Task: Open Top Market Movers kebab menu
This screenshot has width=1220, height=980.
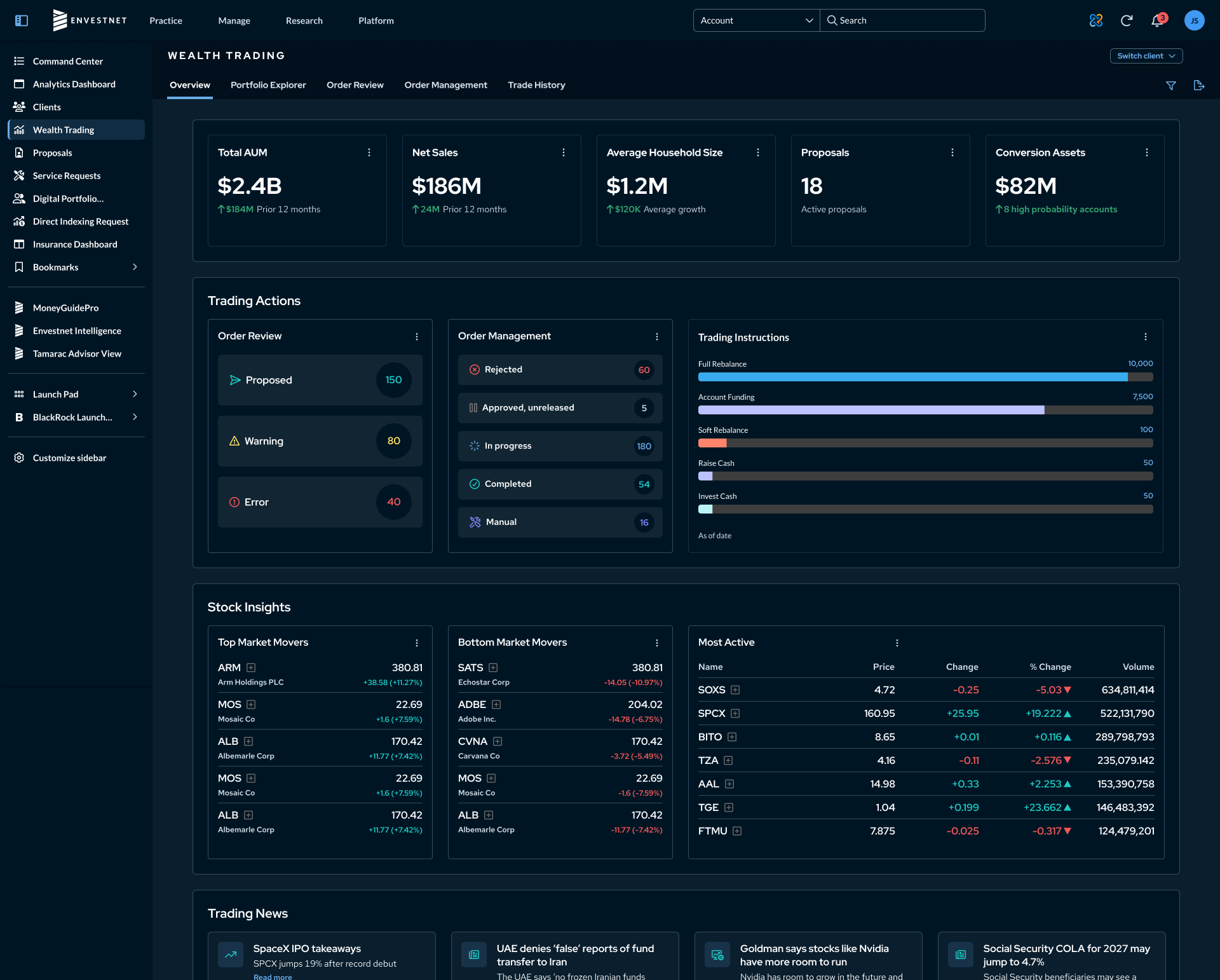Action: pyautogui.click(x=417, y=643)
